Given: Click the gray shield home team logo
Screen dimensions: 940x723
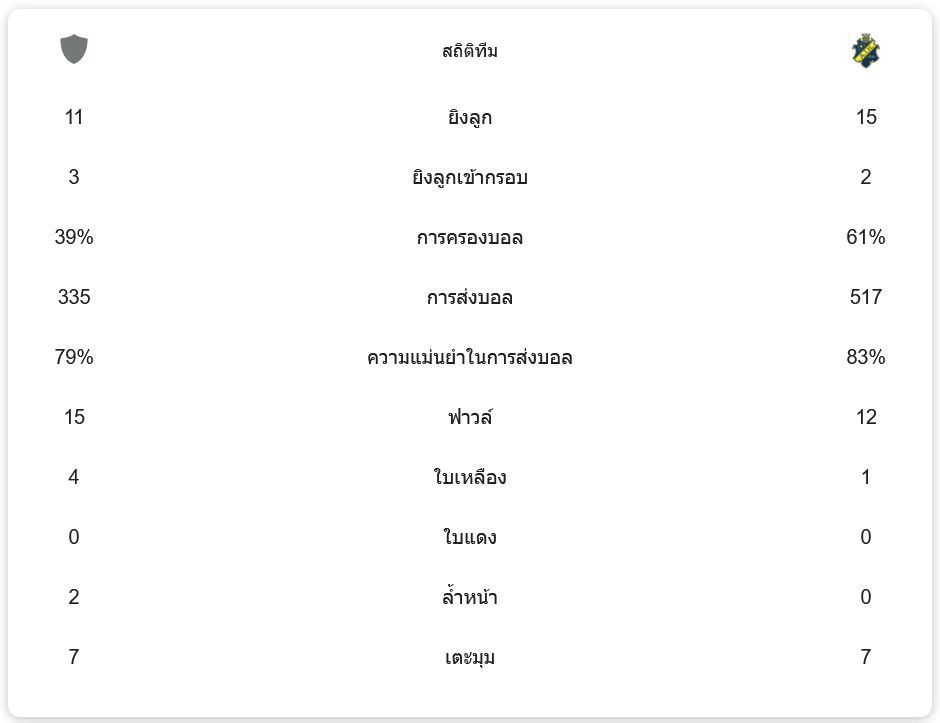Looking at the screenshot, I should [x=74, y=49].
